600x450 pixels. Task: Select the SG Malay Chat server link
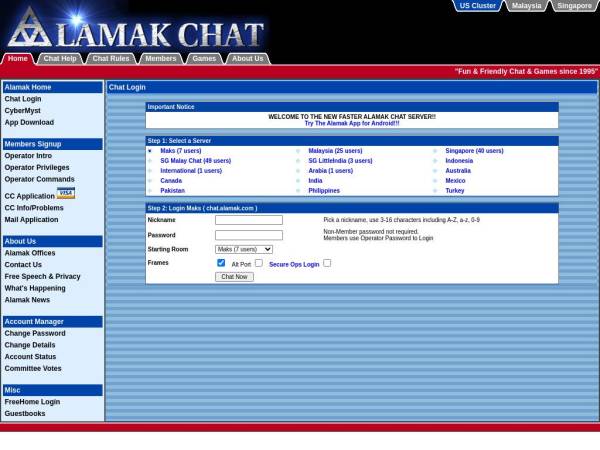195,161
